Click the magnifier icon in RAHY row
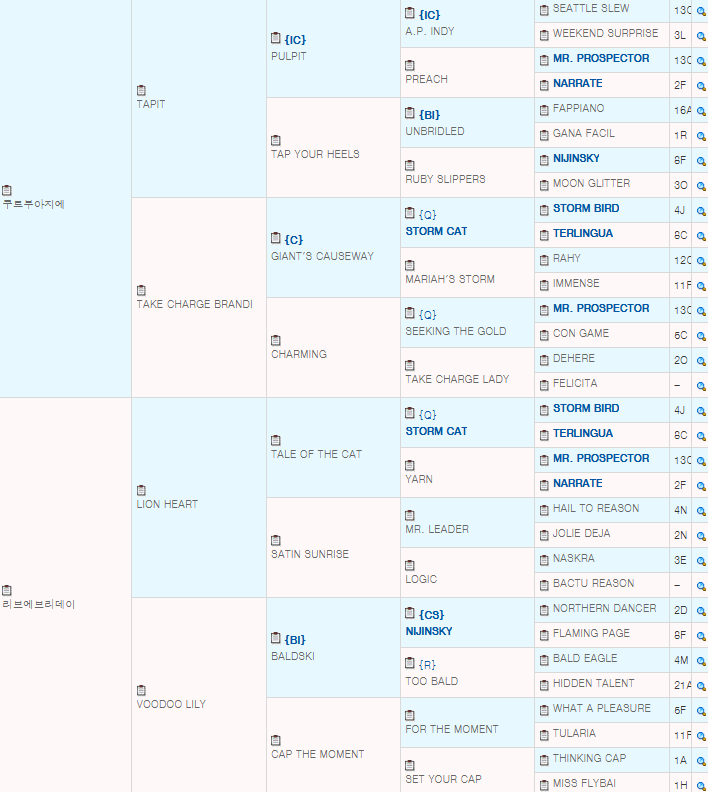Viewport: 708px width, 792px height. click(x=701, y=261)
